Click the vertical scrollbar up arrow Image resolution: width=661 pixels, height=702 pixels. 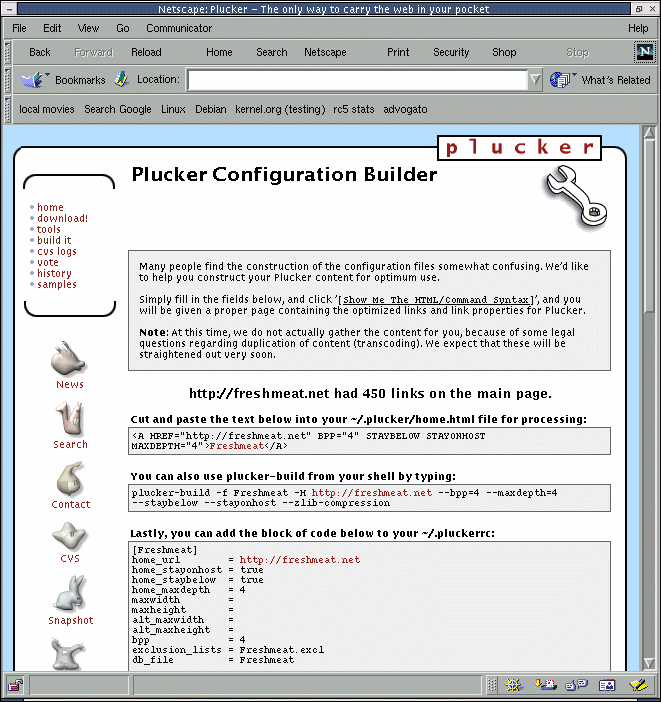pos(649,133)
